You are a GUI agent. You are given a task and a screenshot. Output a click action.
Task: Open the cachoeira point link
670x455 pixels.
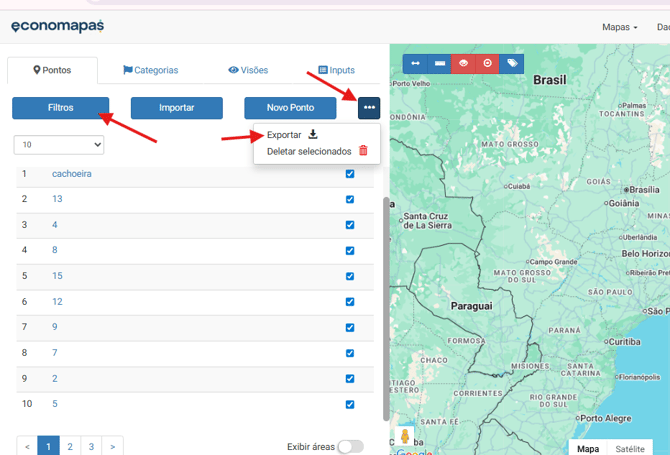[x=72, y=174]
